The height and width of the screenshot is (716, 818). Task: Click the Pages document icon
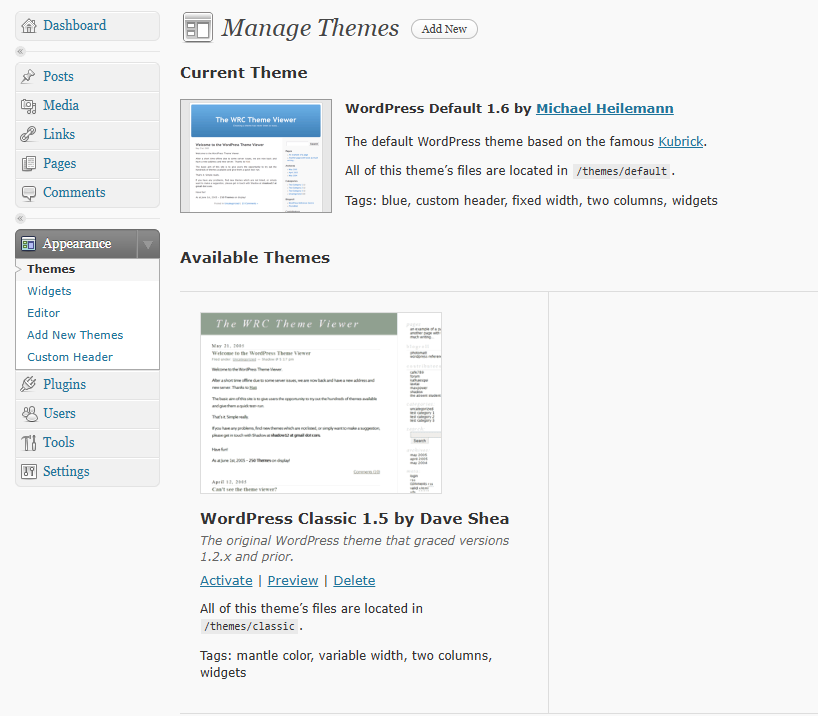click(29, 164)
